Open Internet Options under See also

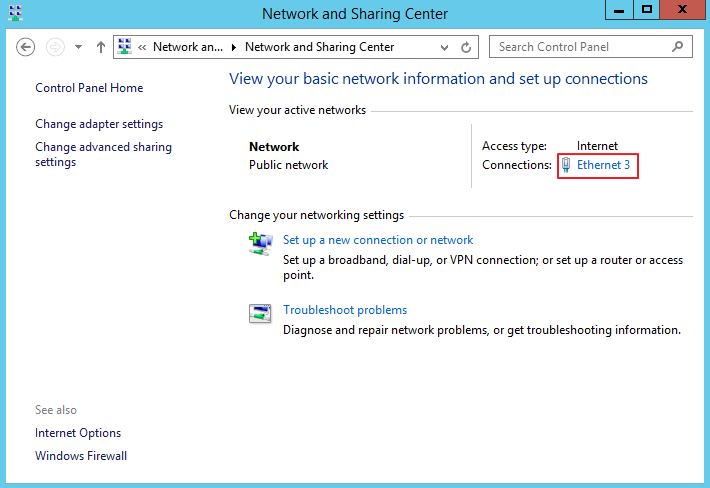(x=78, y=433)
